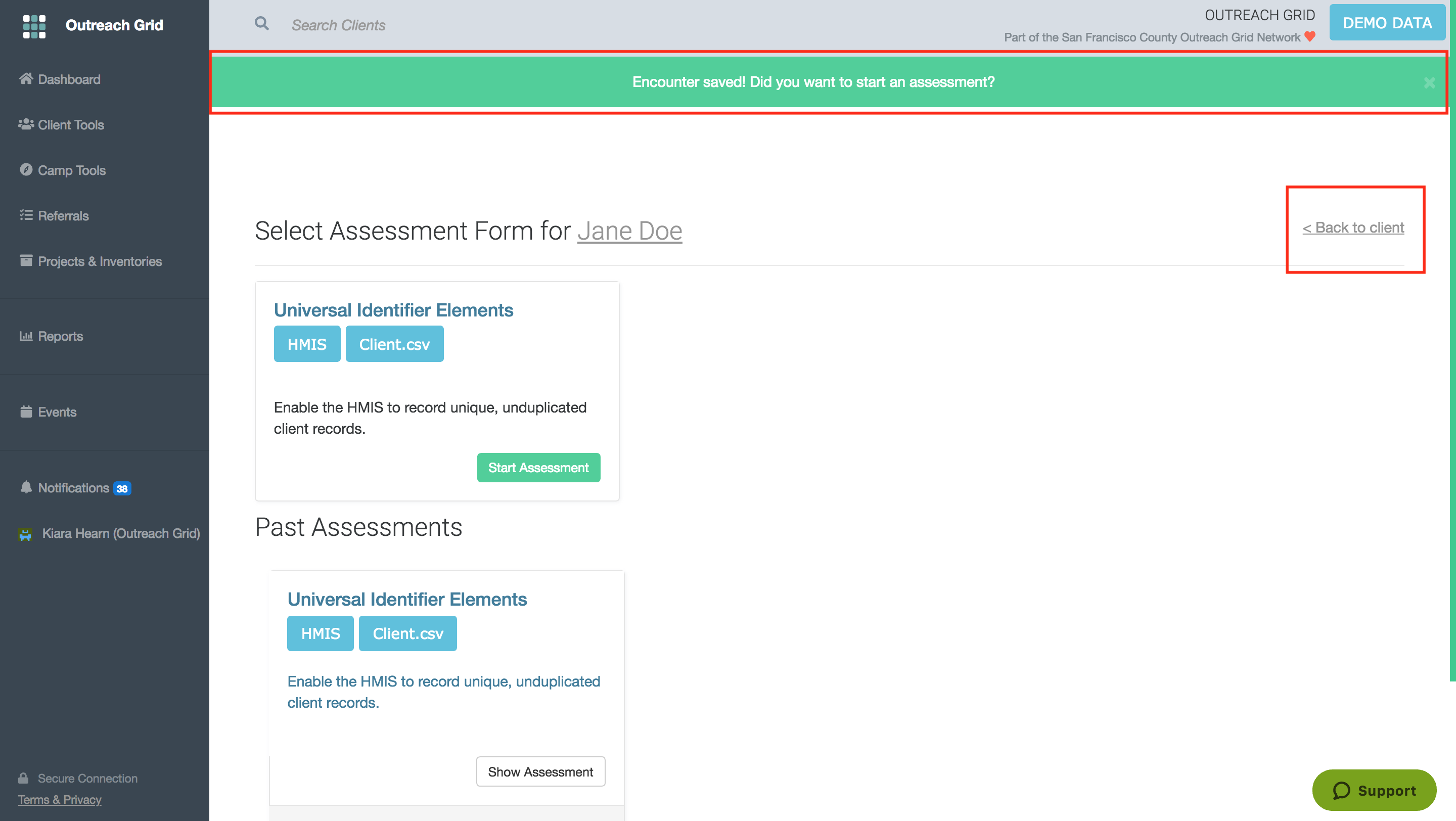Open the Jane Doe client link
This screenshot has height=821, width=1456.
click(x=629, y=231)
